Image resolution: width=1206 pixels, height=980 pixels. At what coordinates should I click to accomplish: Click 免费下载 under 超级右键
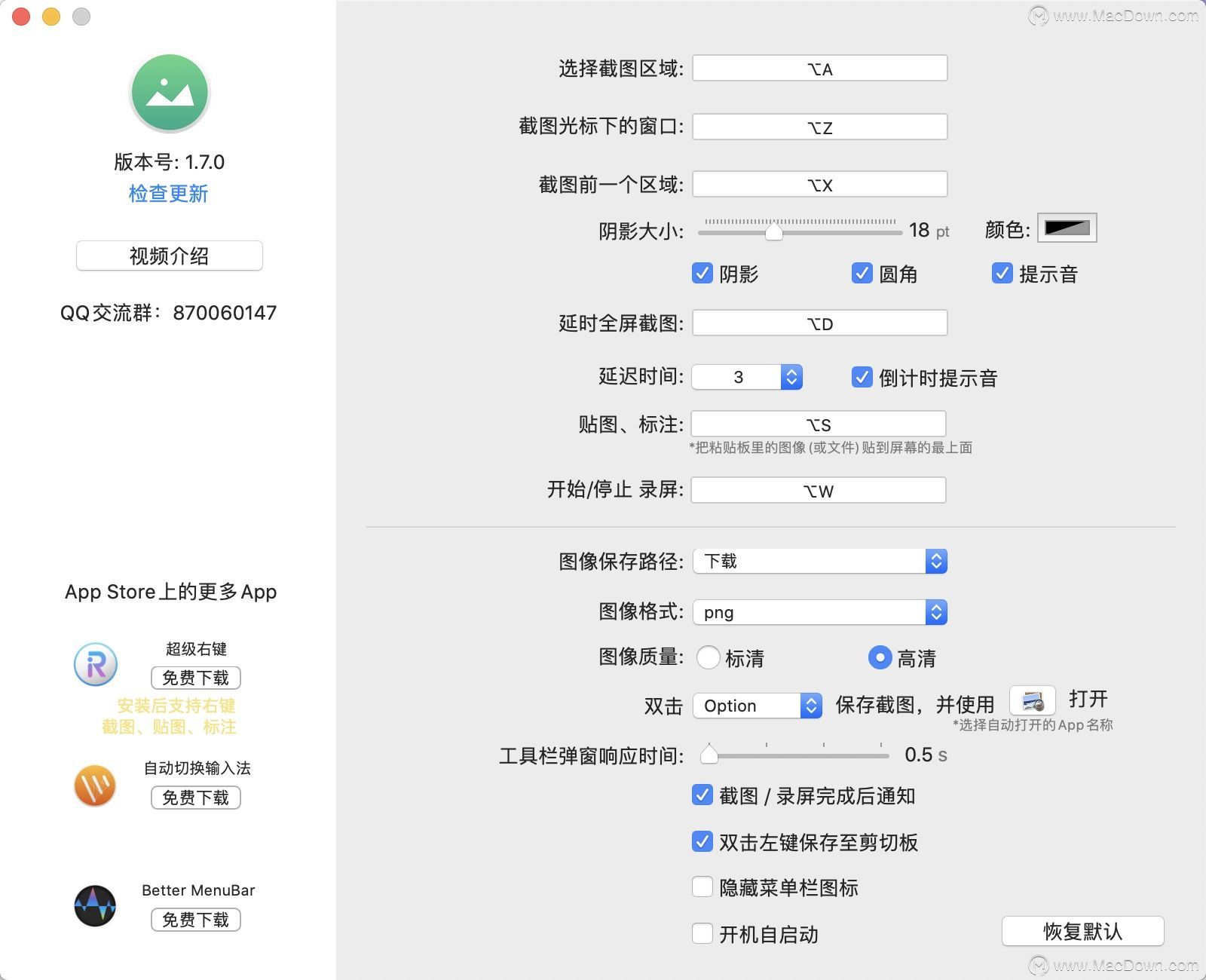[x=196, y=678]
